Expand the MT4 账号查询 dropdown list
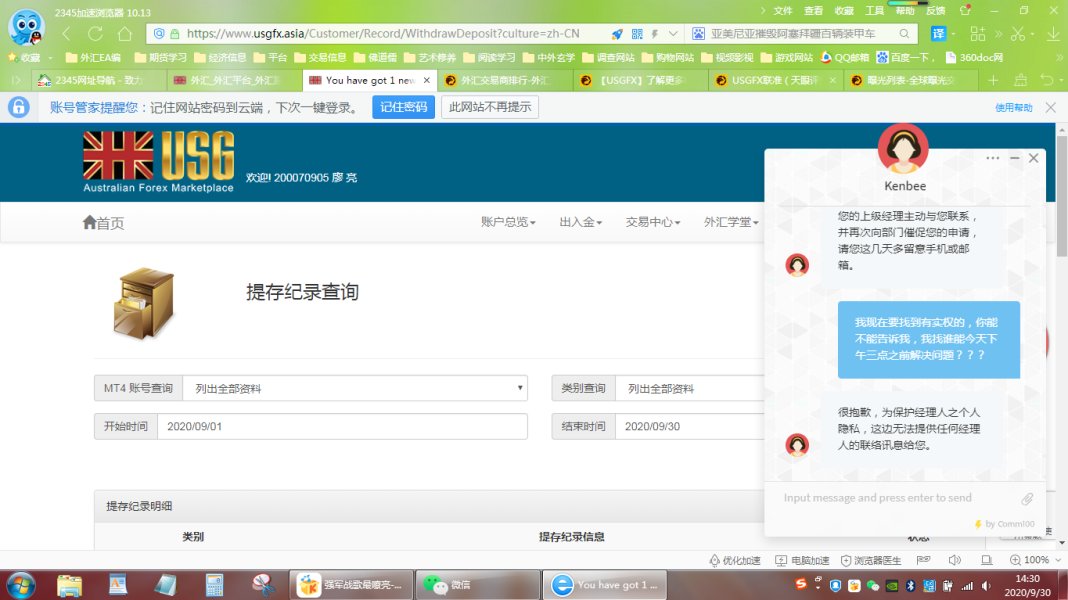Screen dimensions: 1068x600 (x=355, y=388)
